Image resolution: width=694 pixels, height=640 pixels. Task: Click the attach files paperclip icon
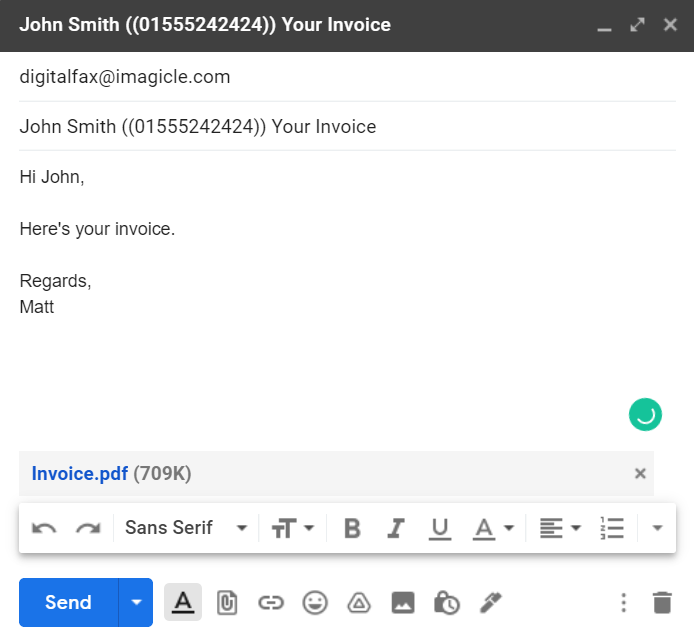(x=227, y=602)
